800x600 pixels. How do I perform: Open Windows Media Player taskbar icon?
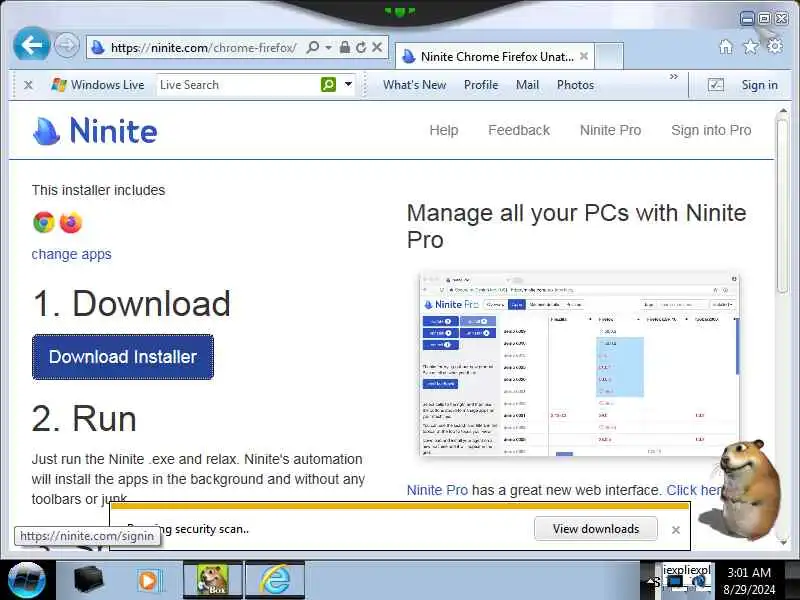coord(150,581)
